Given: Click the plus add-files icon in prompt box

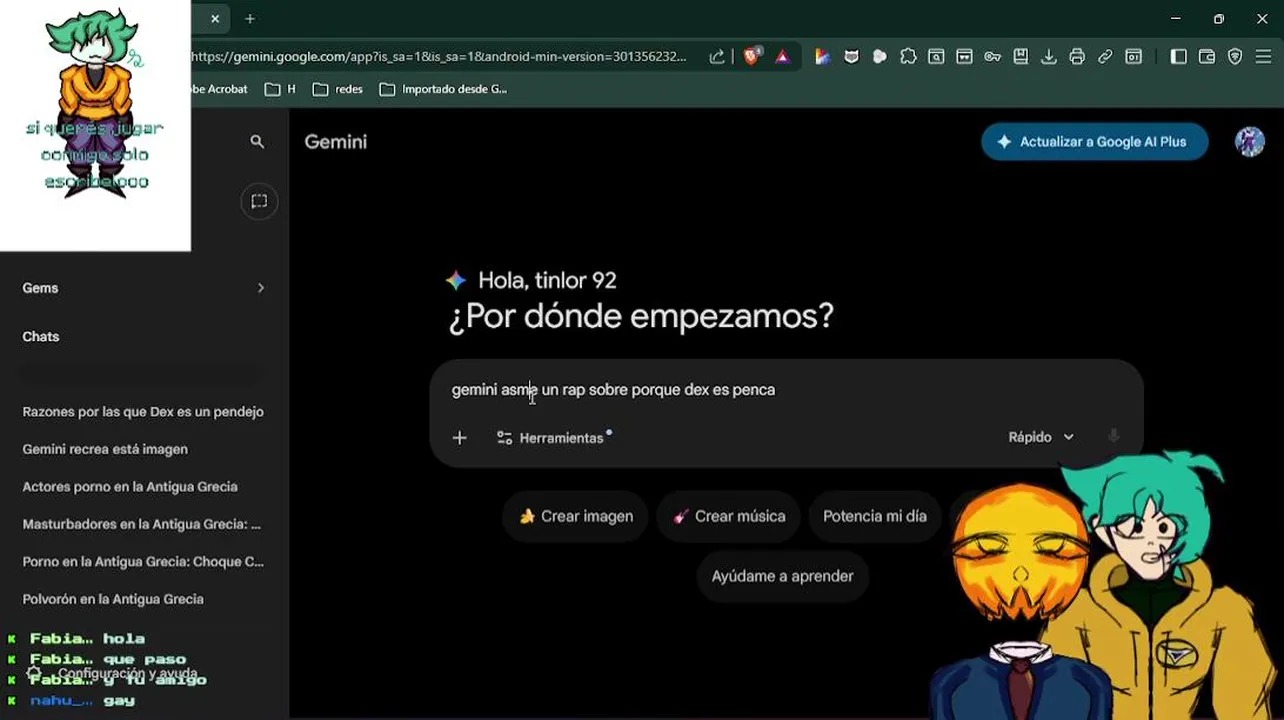Looking at the screenshot, I should pyautogui.click(x=459, y=438).
